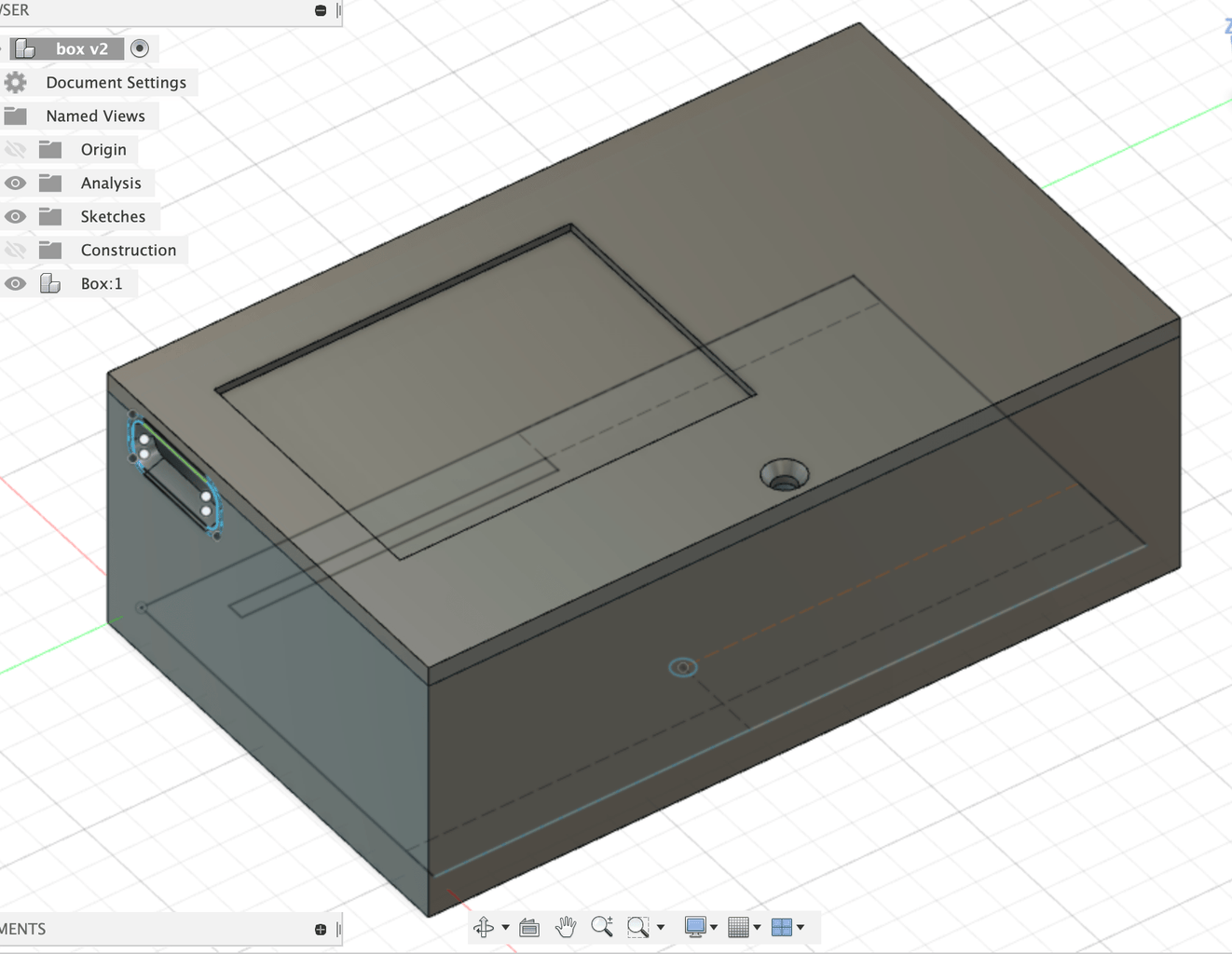The height and width of the screenshot is (954, 1232).
Task: Toggle the activate radio button for box v2
Action: (x=140, y=48)
